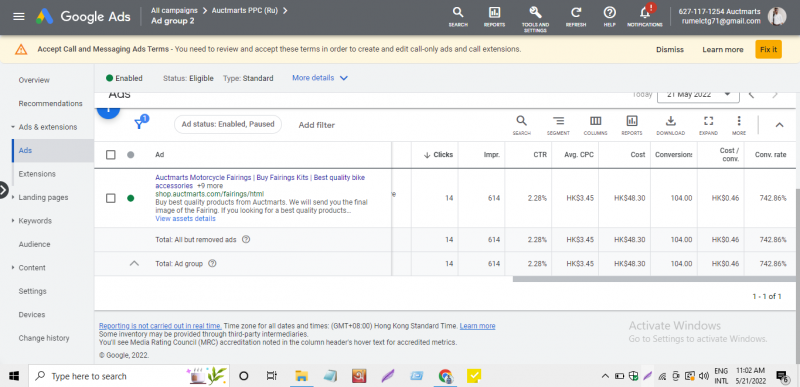Dismiss the Call and Messaging Ads banner
This screenshot has width=800, height=387.
670,49
